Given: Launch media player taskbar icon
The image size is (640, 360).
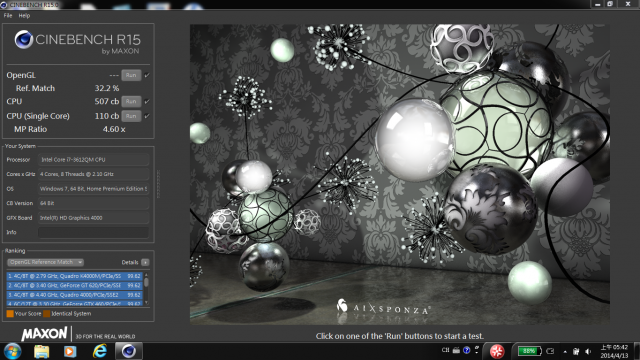Looking at the screenshot, I should click(70, 351).
